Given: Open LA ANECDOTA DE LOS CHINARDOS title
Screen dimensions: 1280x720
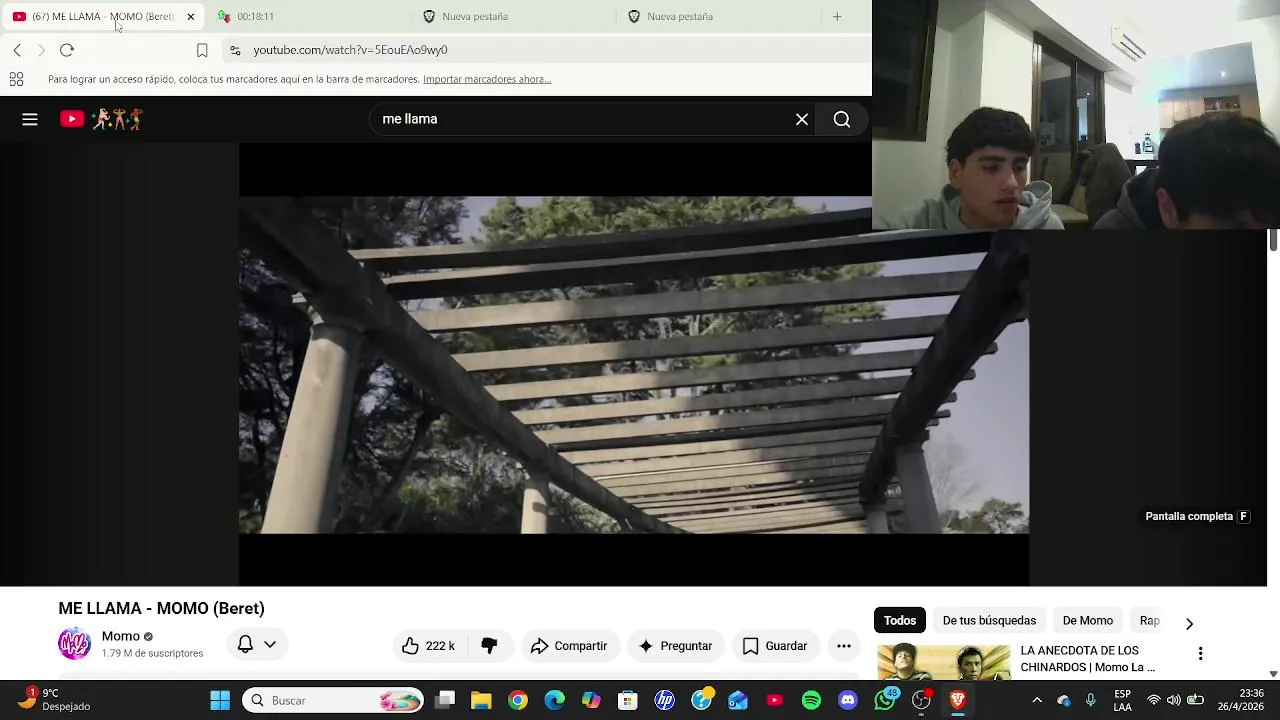Looking at the screenshot, I should [x=1087, y=659].
